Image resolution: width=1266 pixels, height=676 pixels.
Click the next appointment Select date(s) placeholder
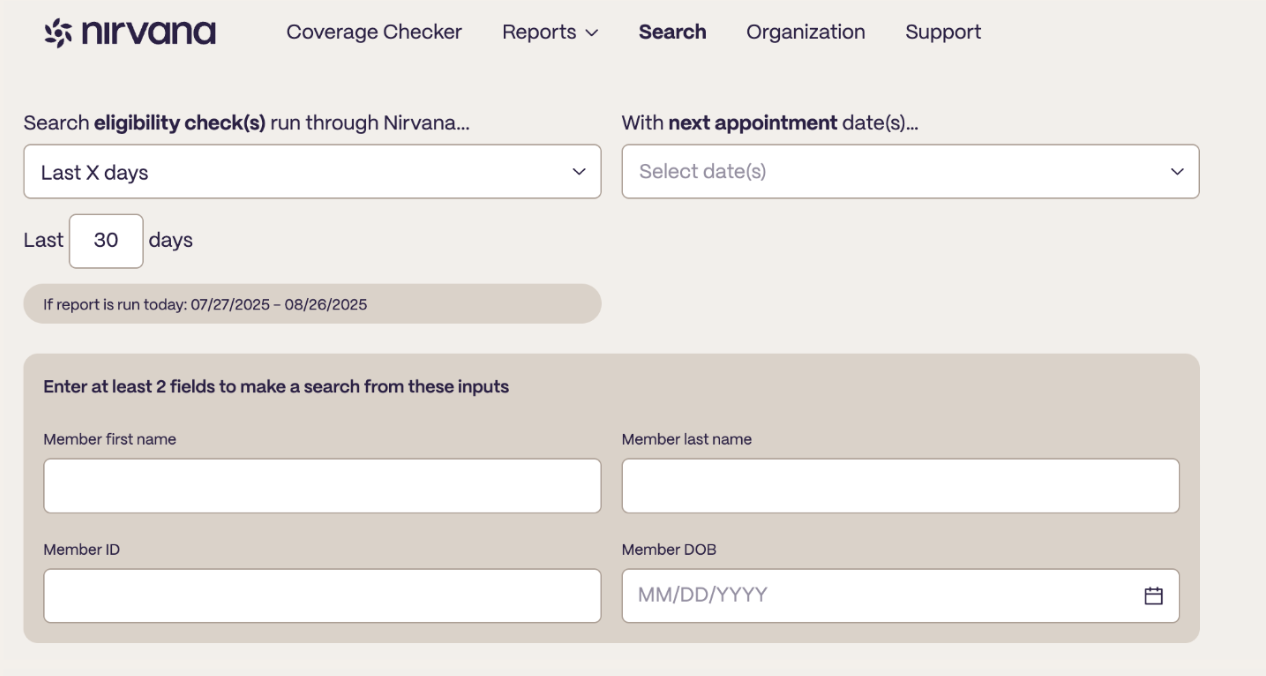click(x=702, y=171)
